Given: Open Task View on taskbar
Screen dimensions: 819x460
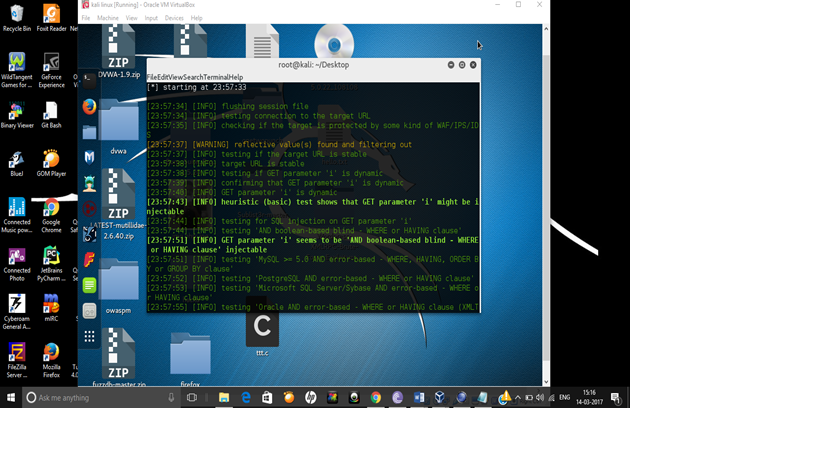Looking at the screenshot, I should tap(192, 397).
